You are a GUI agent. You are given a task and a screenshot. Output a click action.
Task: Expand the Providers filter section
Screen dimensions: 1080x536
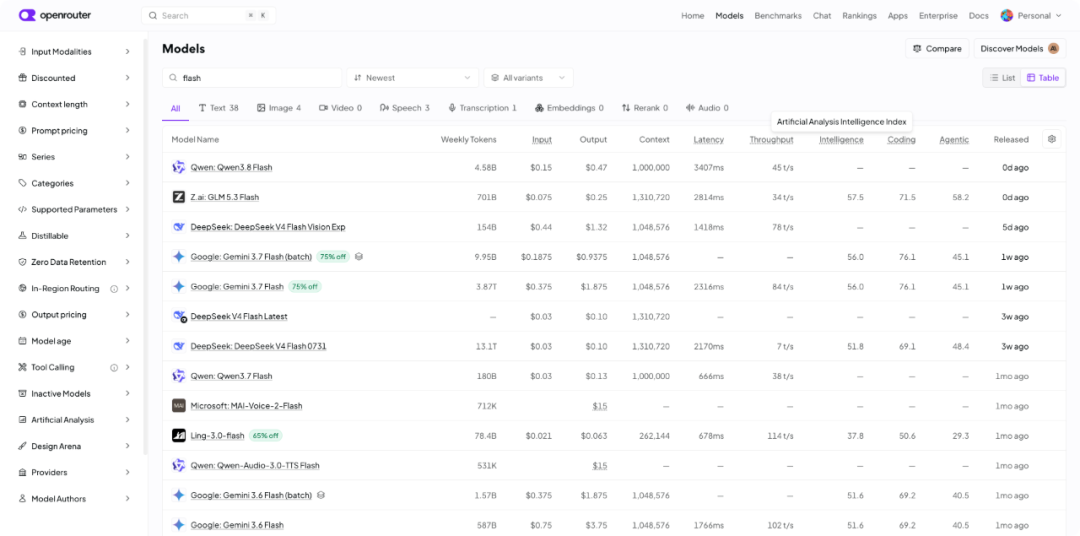(x=74, y=473)
